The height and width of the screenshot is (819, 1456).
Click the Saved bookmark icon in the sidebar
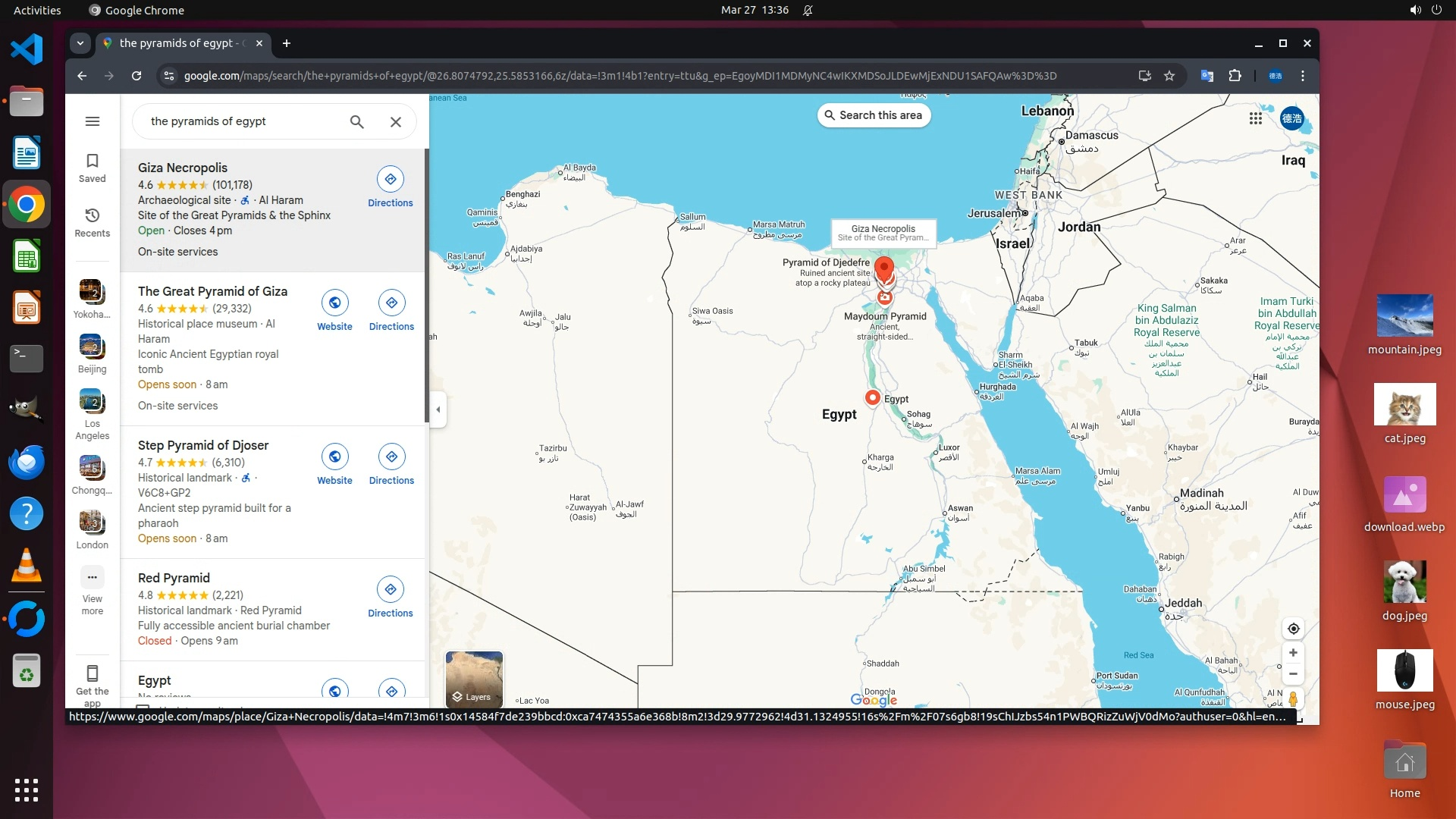(93, 162)
